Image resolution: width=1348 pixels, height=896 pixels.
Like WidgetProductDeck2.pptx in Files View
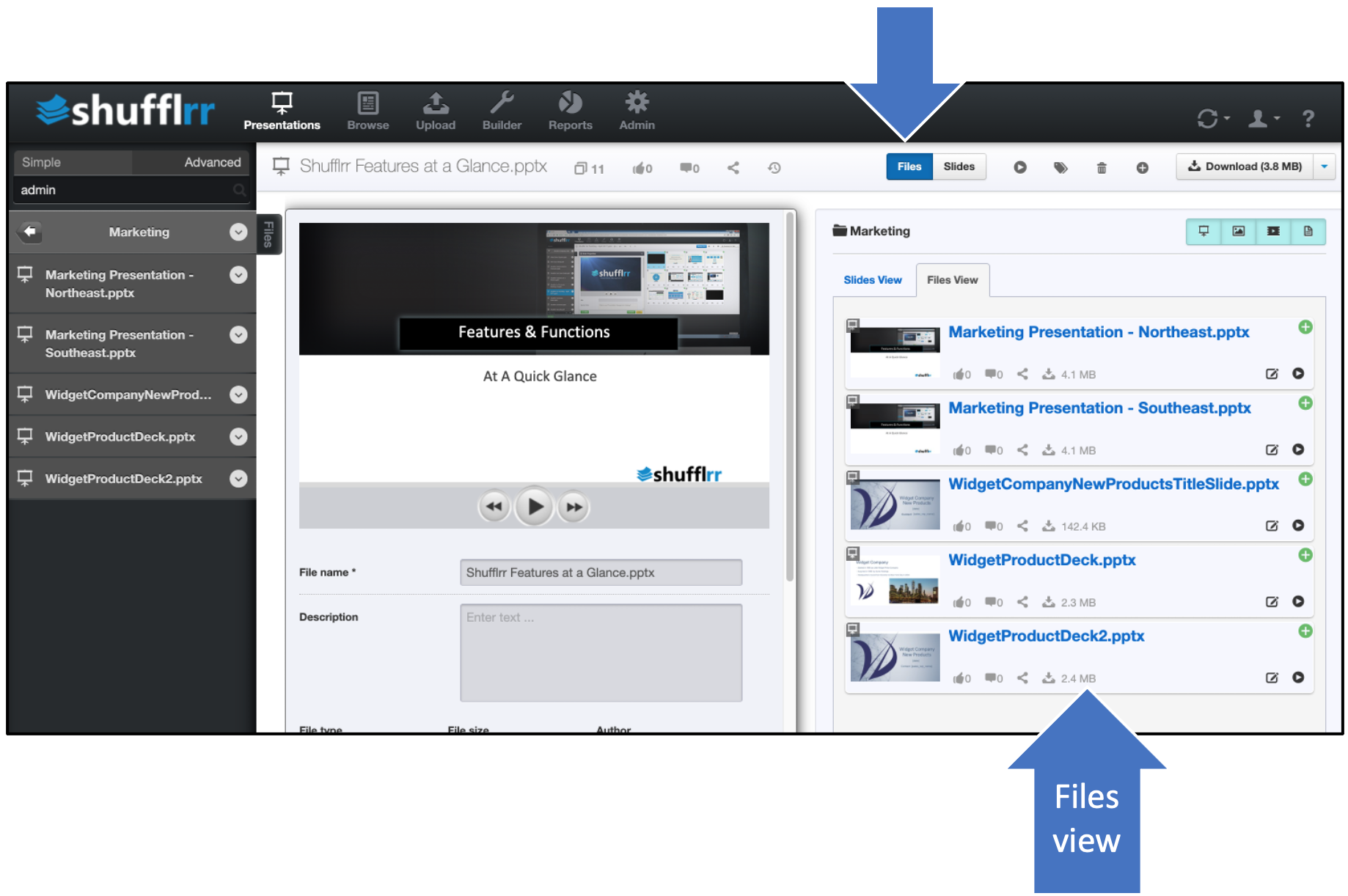click(x=961, y=678)
